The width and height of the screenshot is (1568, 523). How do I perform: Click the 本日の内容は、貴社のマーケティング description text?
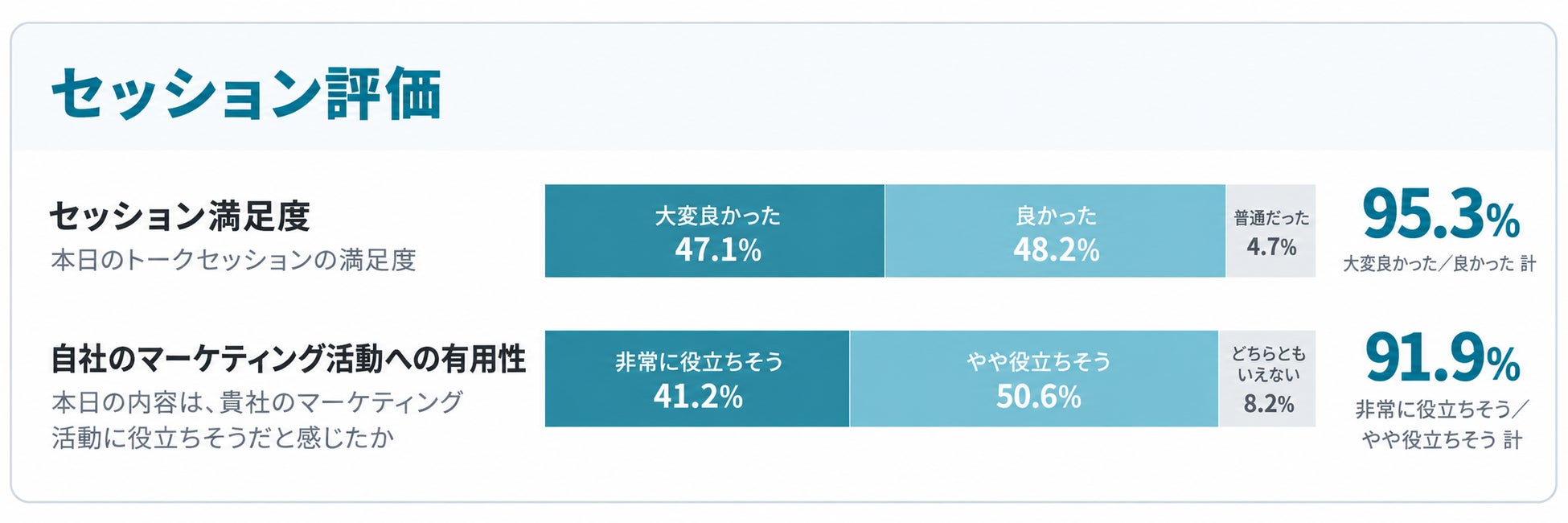click(x=257, y=402)
